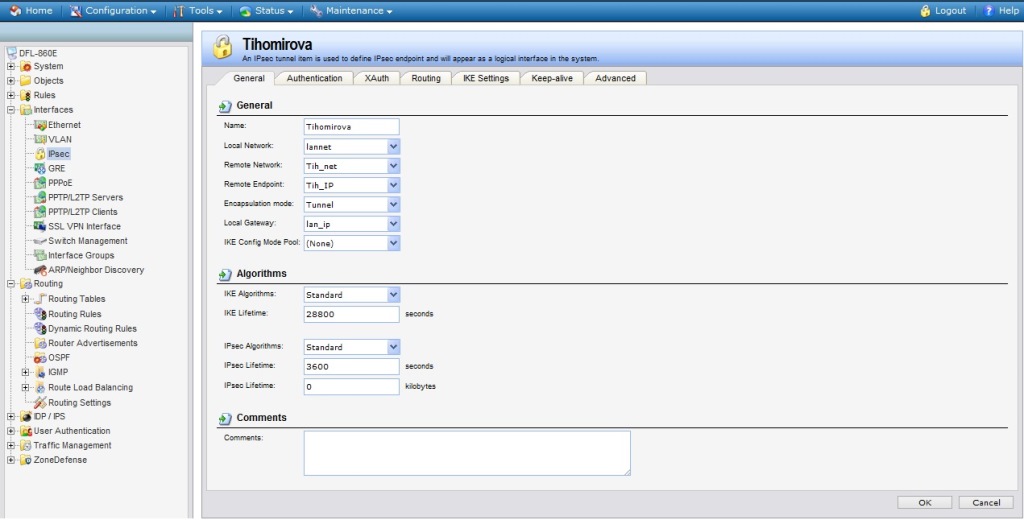The height and width of the screenshot is (520, 1024).
Task: Click the PPPoE icon in the tree
Action: (x=41, y=183)
